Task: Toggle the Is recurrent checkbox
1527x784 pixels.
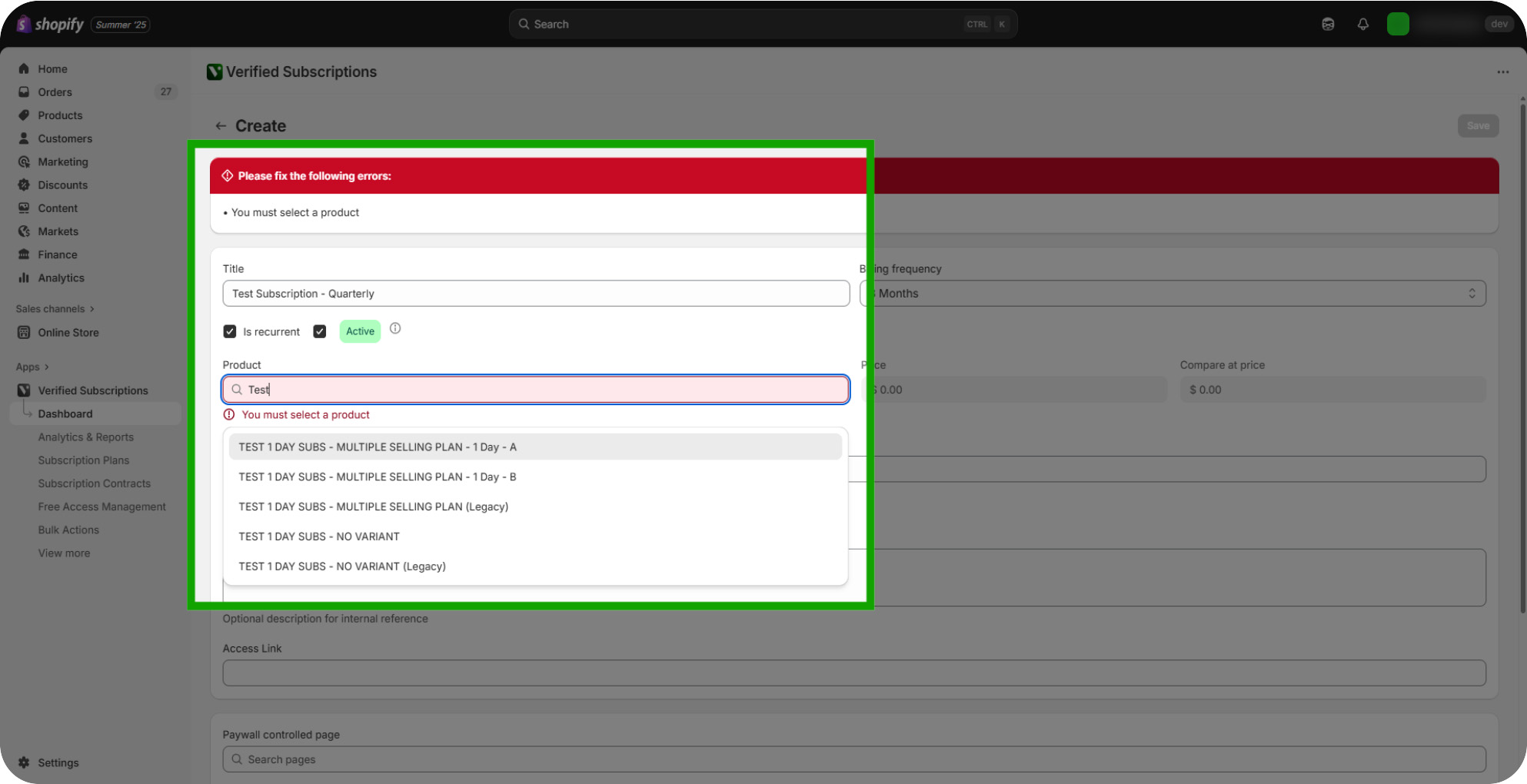Action: (x=229, y=331)
